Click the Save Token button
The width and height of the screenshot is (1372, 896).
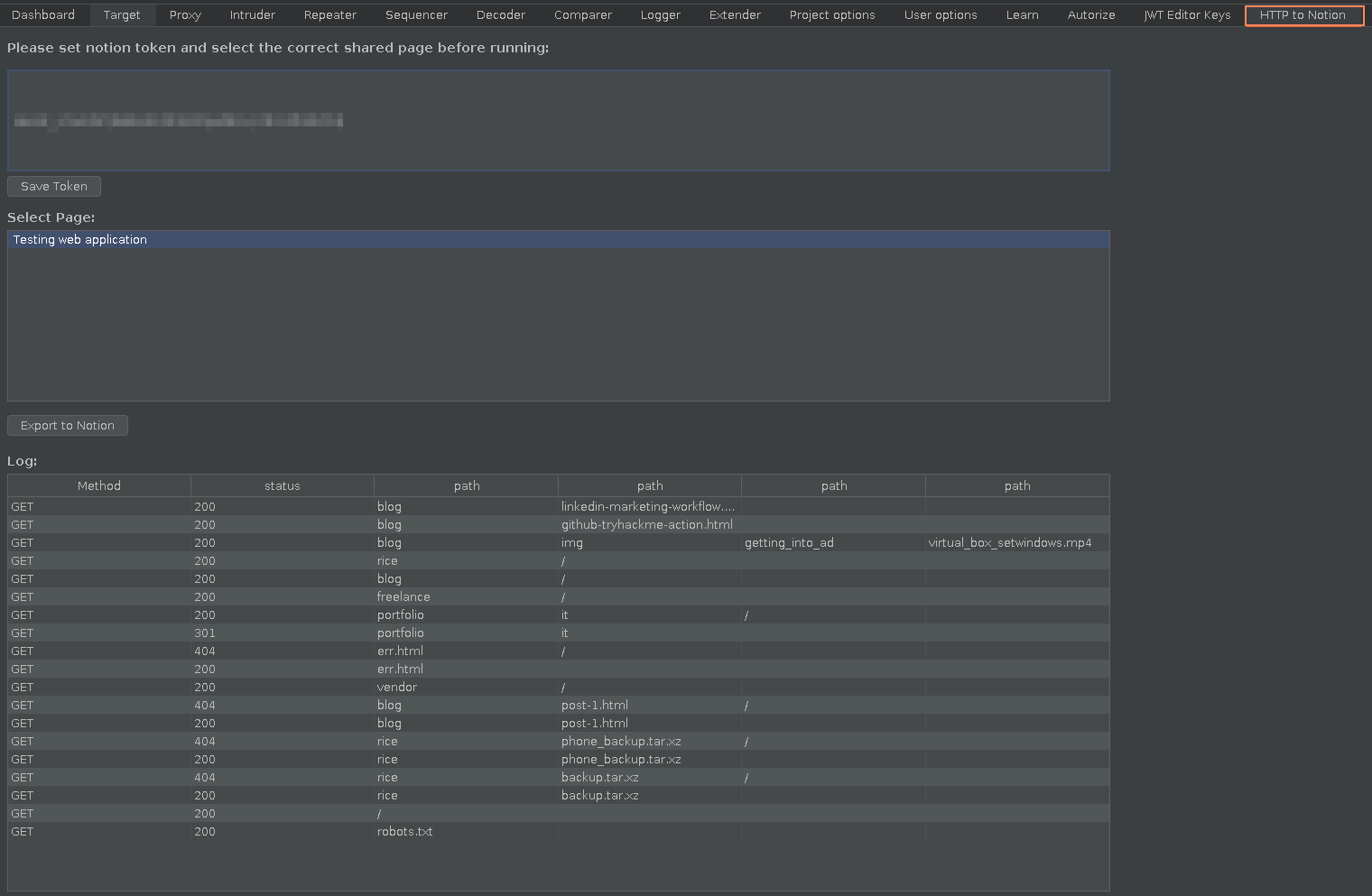coord(54,187)
